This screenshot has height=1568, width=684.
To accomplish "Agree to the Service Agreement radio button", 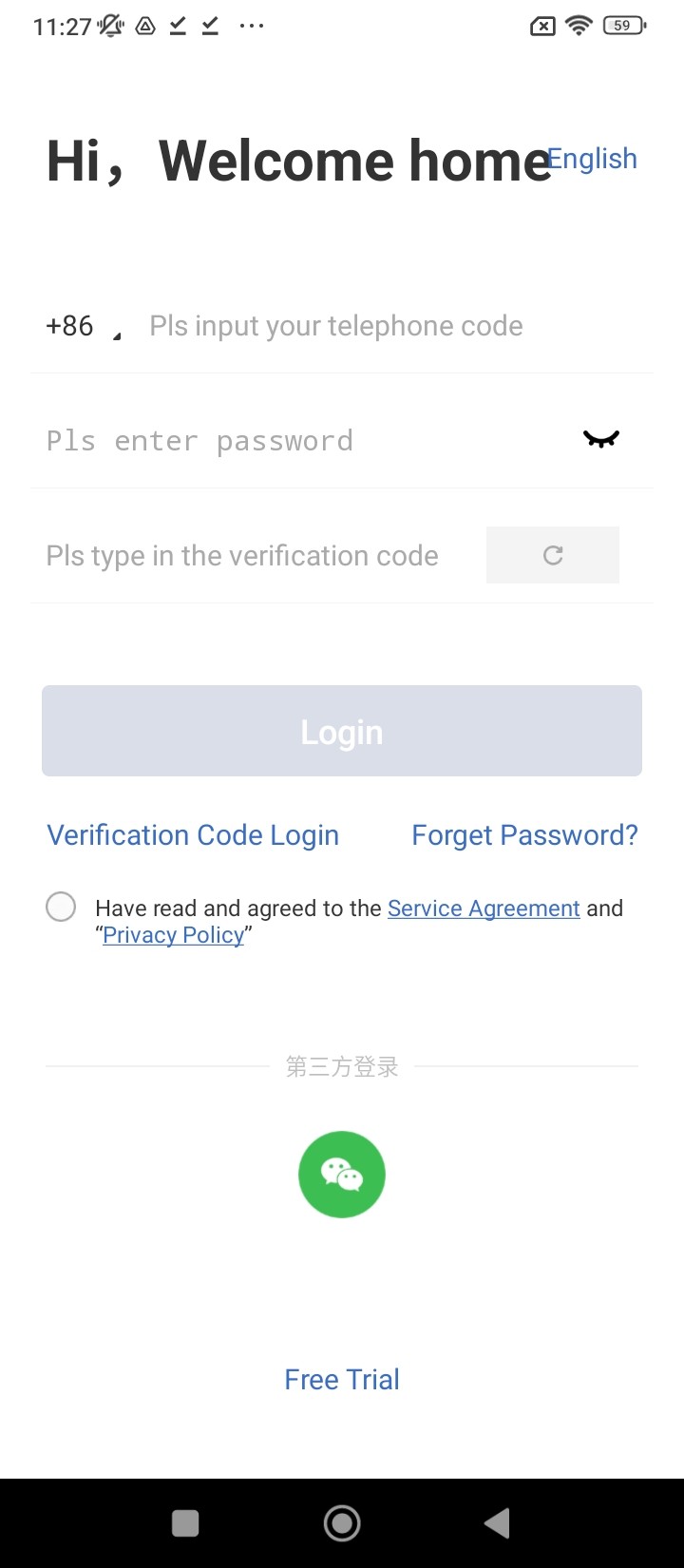I will tap(61, 907).
